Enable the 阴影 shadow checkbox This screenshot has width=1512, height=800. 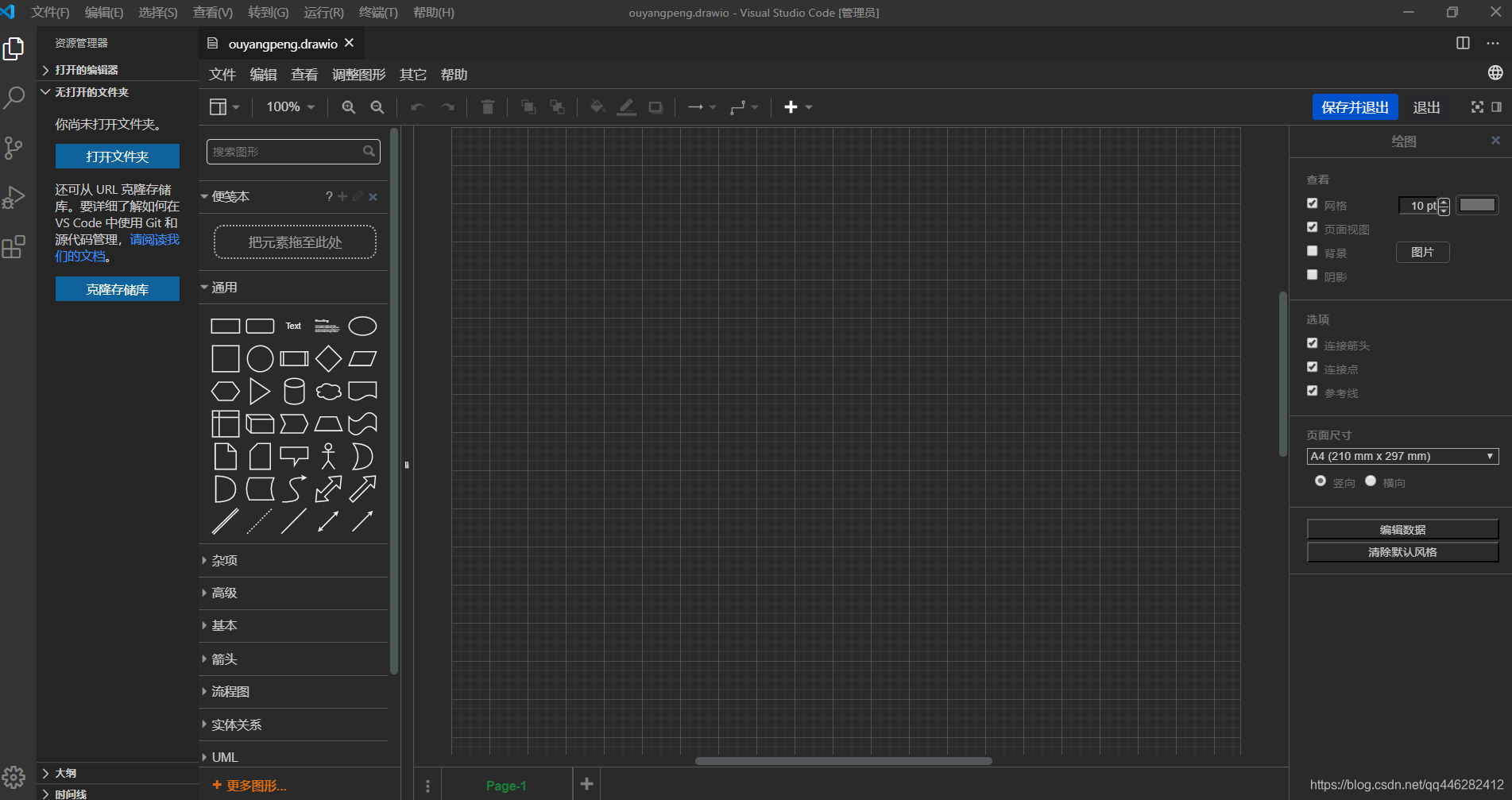click(x=1312, y=275)
